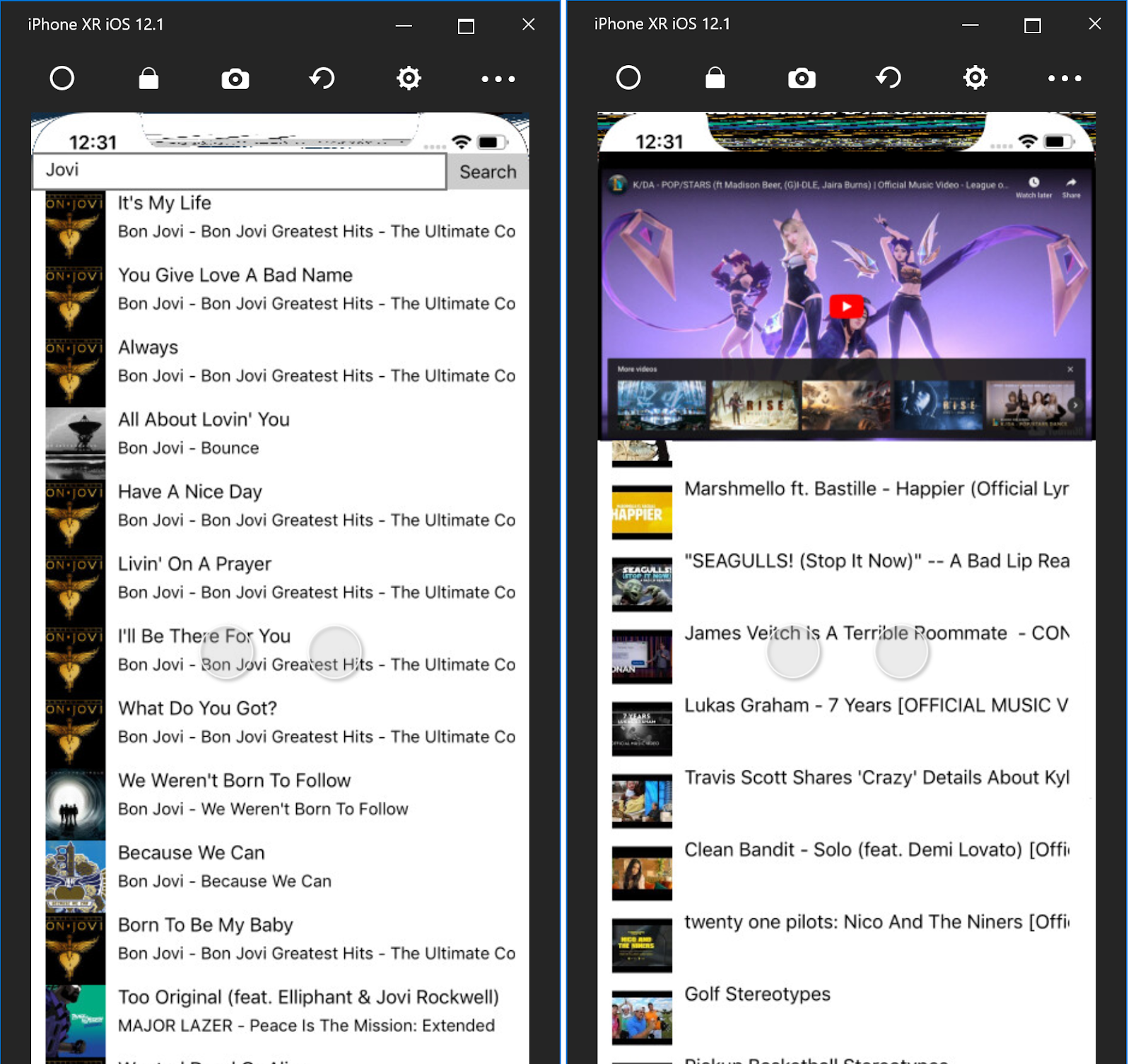The image size is (1131, 1064).
Task: Click the SEAGULLS video thumbnail
Action: (642, 585)
